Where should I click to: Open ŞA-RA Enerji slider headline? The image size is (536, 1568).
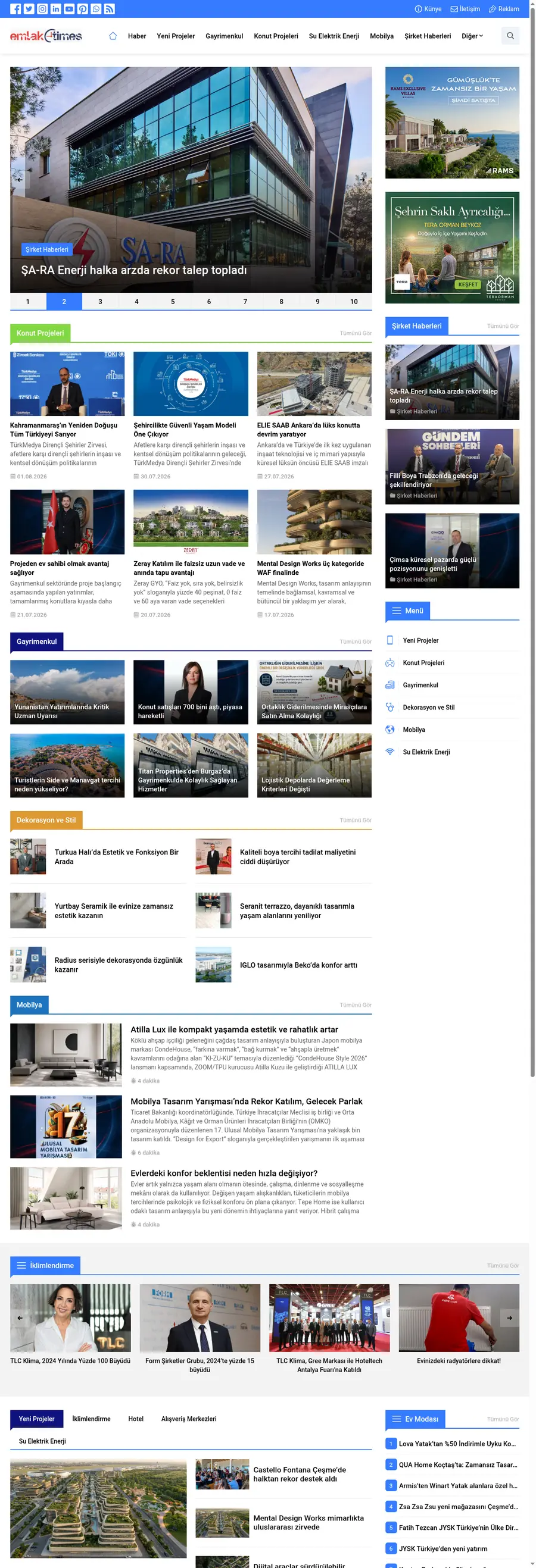134,270
